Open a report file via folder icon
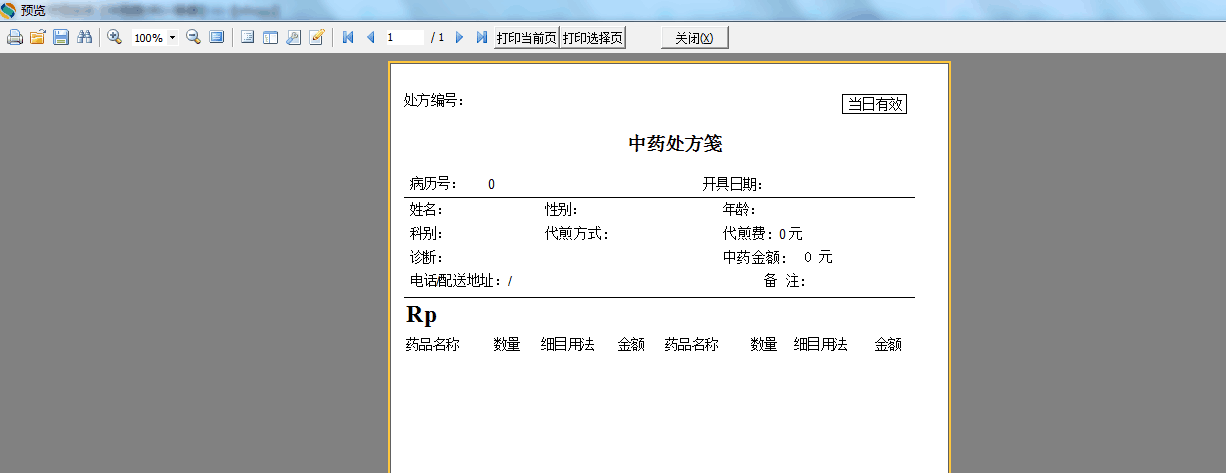This screenshot has height=473, width=1226. point(37,38)
